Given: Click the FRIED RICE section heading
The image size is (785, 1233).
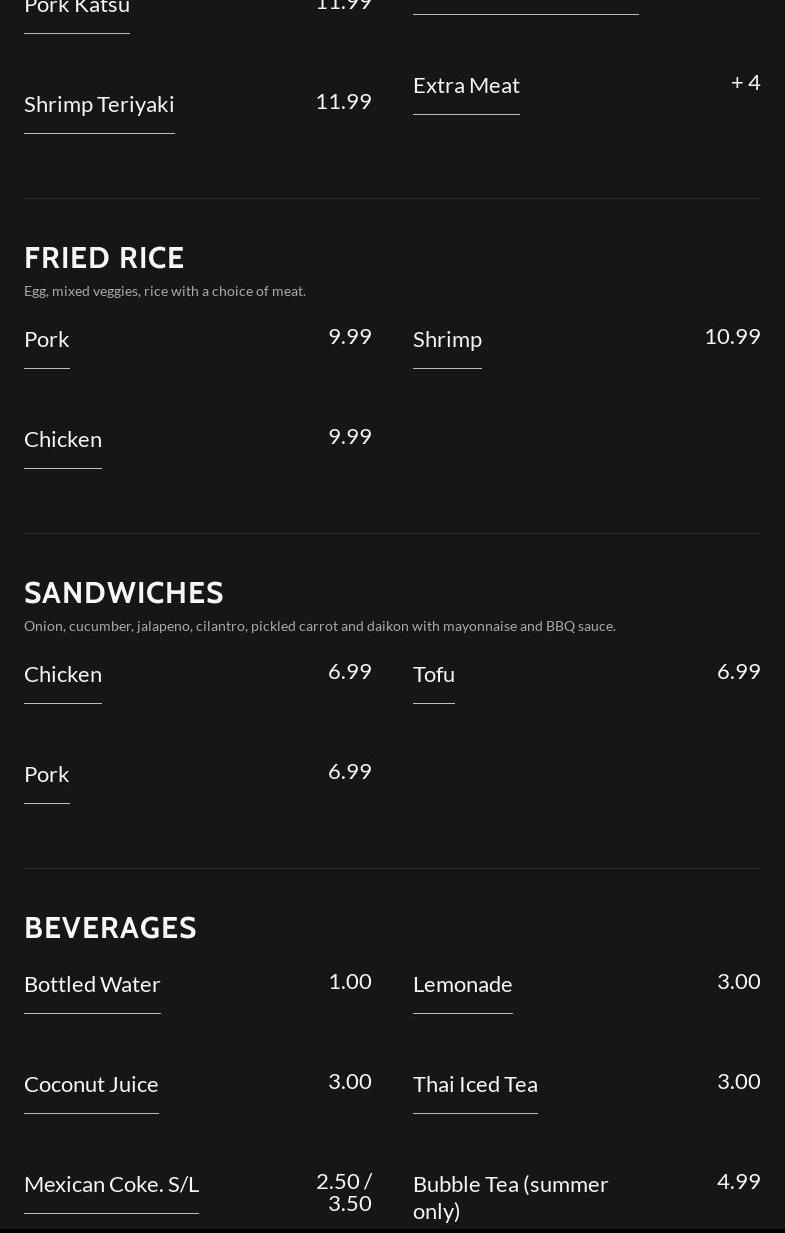Looking at the screenshot, I should (x=104, y=257).
